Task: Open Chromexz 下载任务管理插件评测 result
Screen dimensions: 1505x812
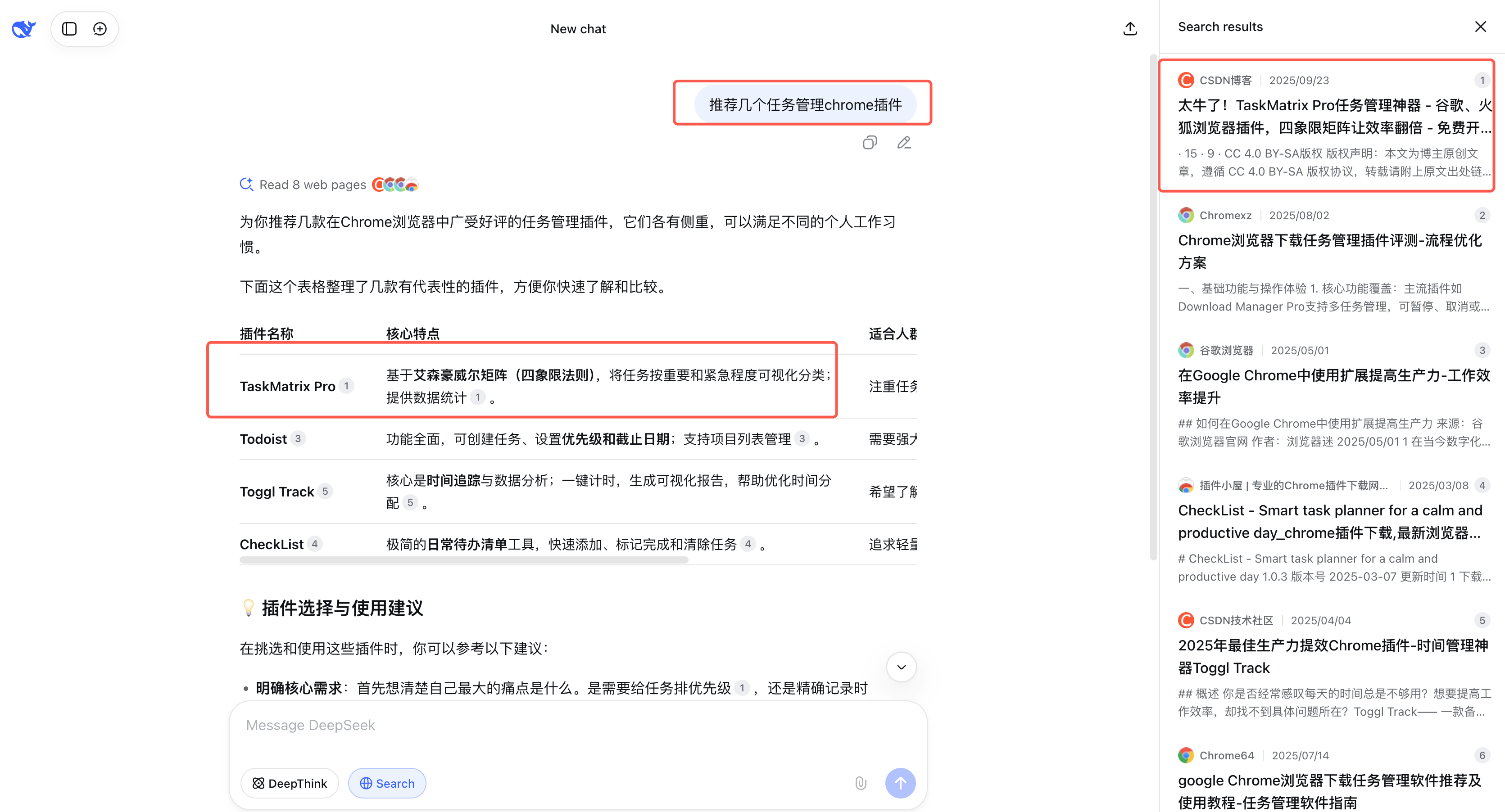Action: [1333, 260]
